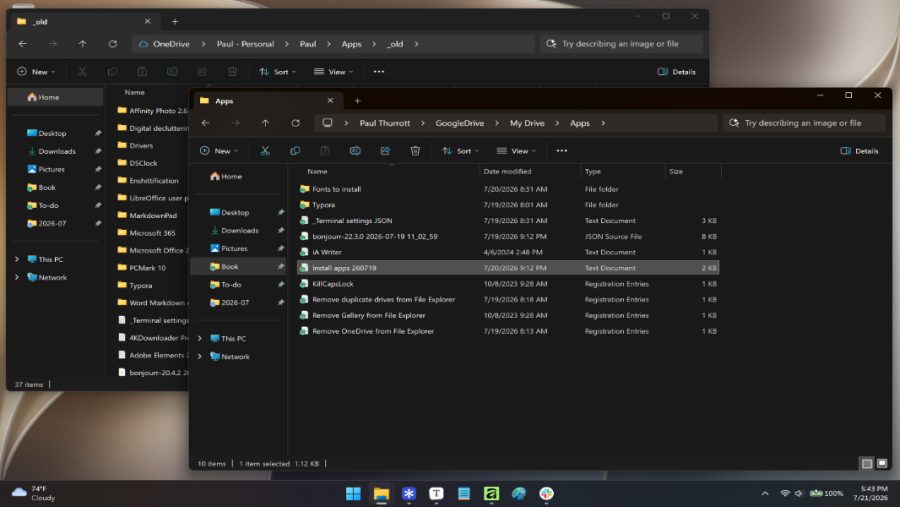This screenshot has height=507, width=900.
Task: Go up one level in _old window
Action: pyautogui.click(x=83, y=44)
